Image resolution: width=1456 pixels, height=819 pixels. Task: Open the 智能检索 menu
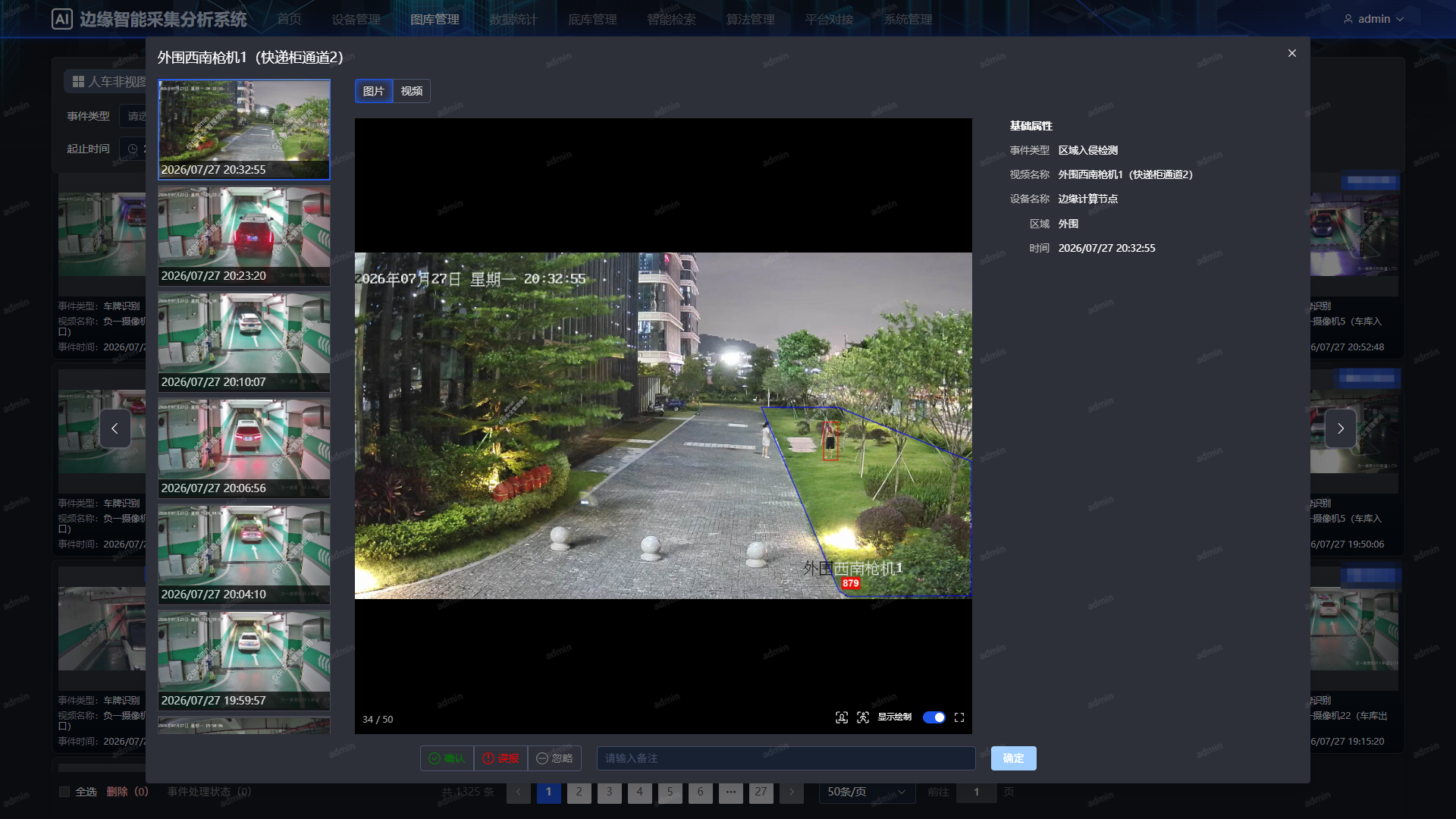tap(671, 19)
